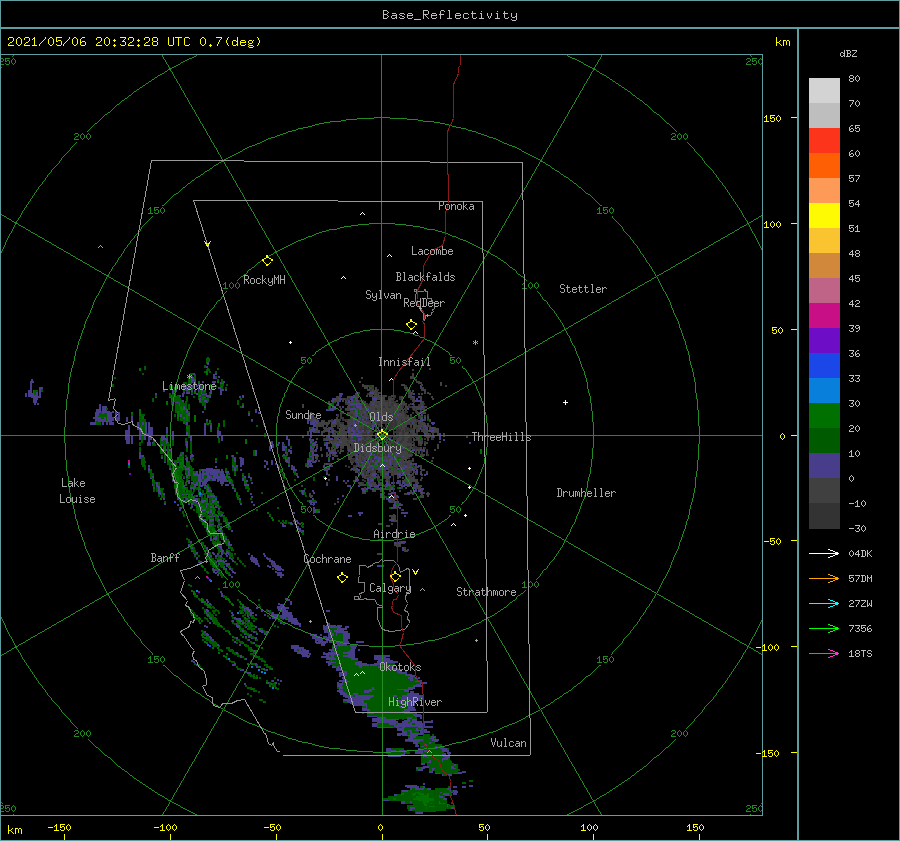This screenshot has width=900, height=841.
Task: Pick the orange 57–60 dBZ swatch
Action: 824,165
